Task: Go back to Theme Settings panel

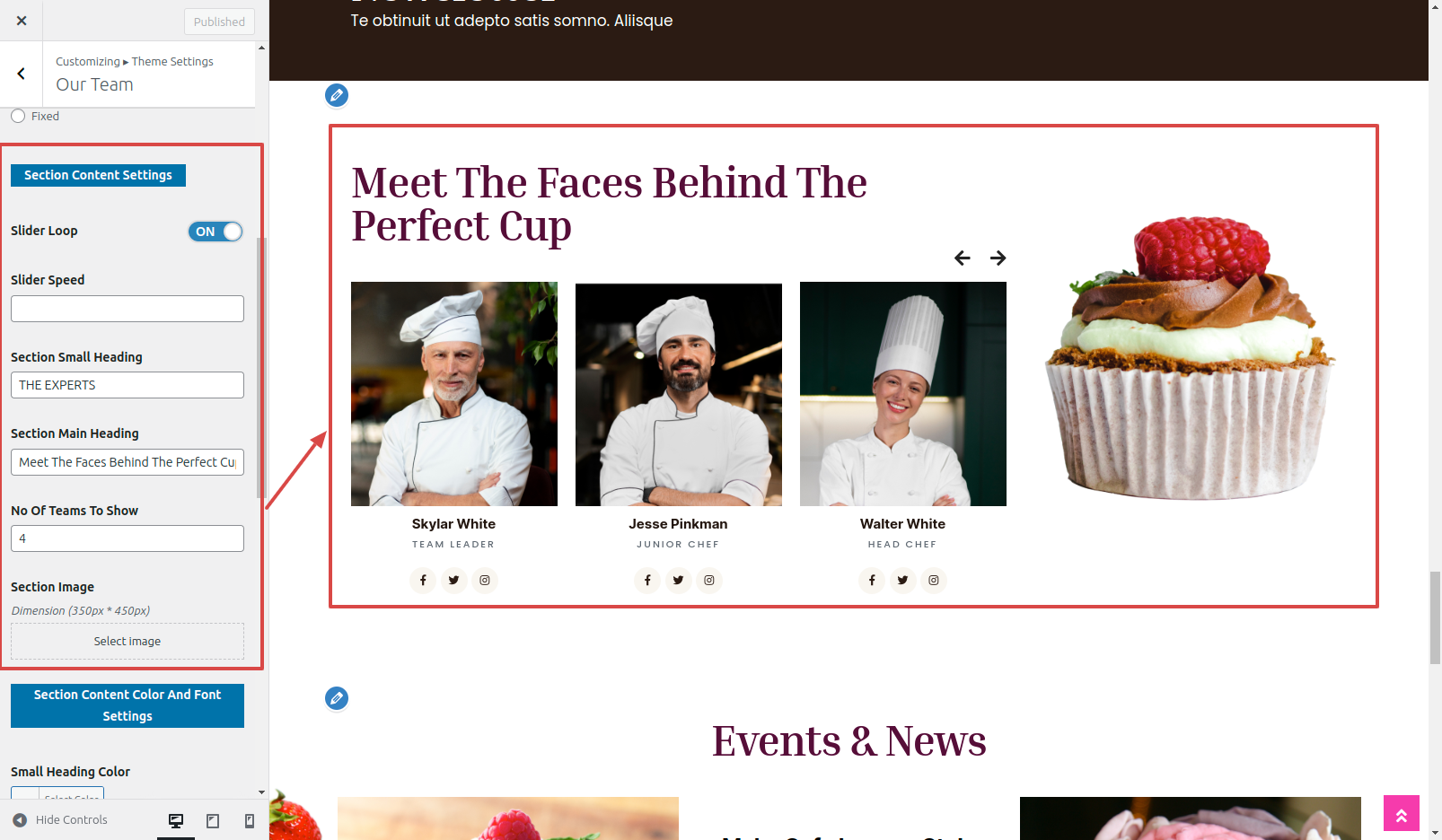Action: click(22, 74)
